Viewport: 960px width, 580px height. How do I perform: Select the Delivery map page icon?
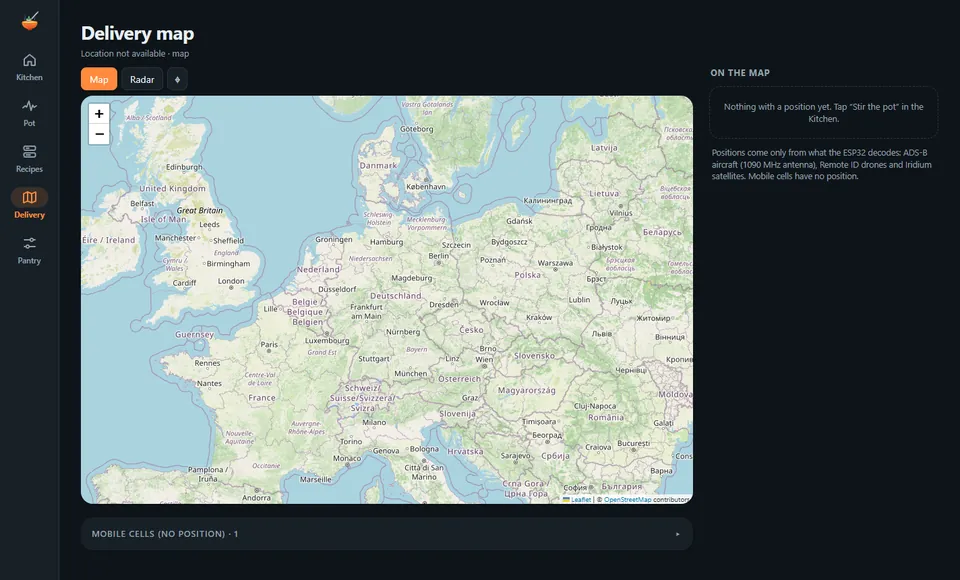pyautogui.click(x=29, y=197)
